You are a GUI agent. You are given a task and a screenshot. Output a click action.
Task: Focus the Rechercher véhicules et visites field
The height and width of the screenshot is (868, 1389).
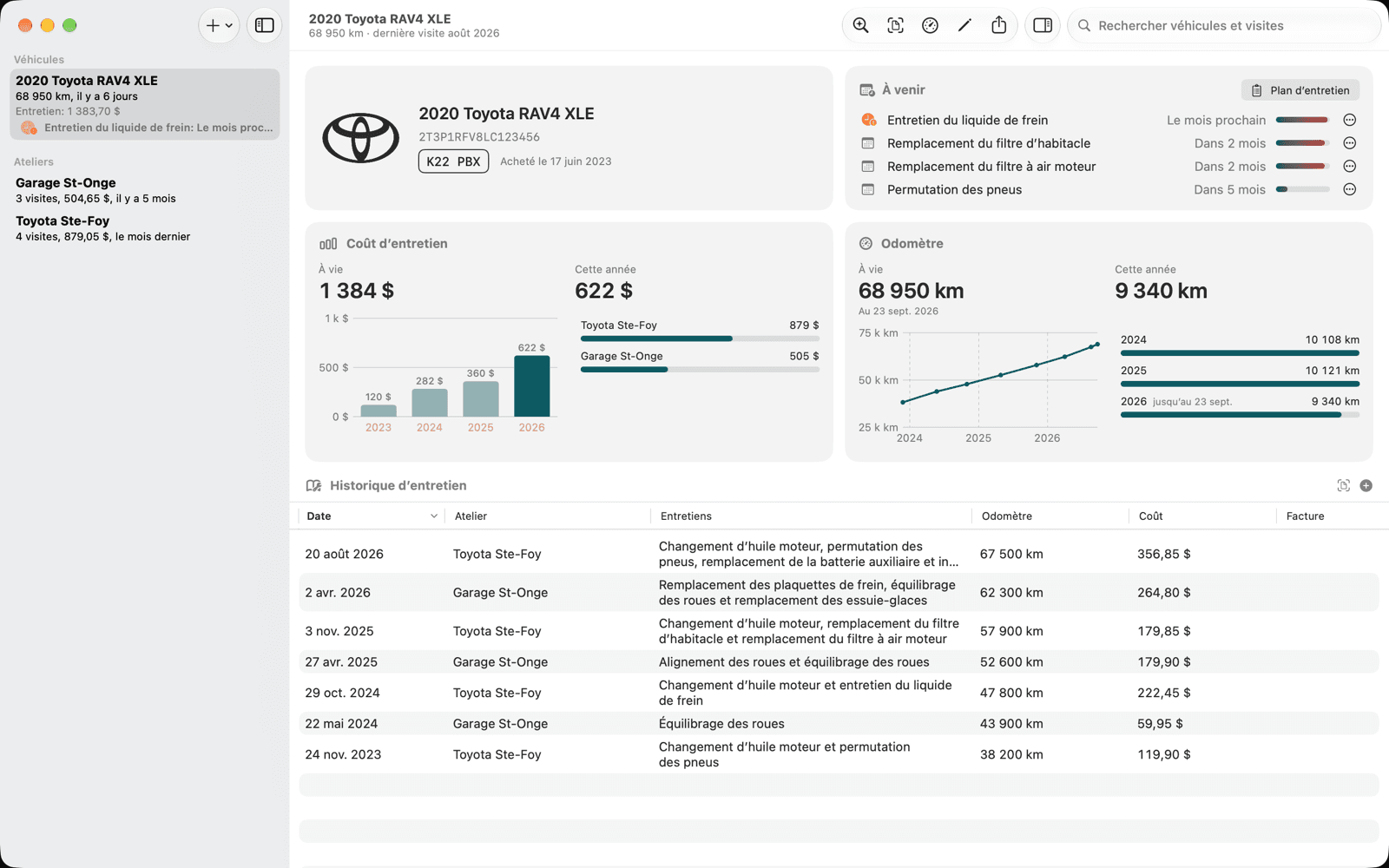pos(1224,25)
